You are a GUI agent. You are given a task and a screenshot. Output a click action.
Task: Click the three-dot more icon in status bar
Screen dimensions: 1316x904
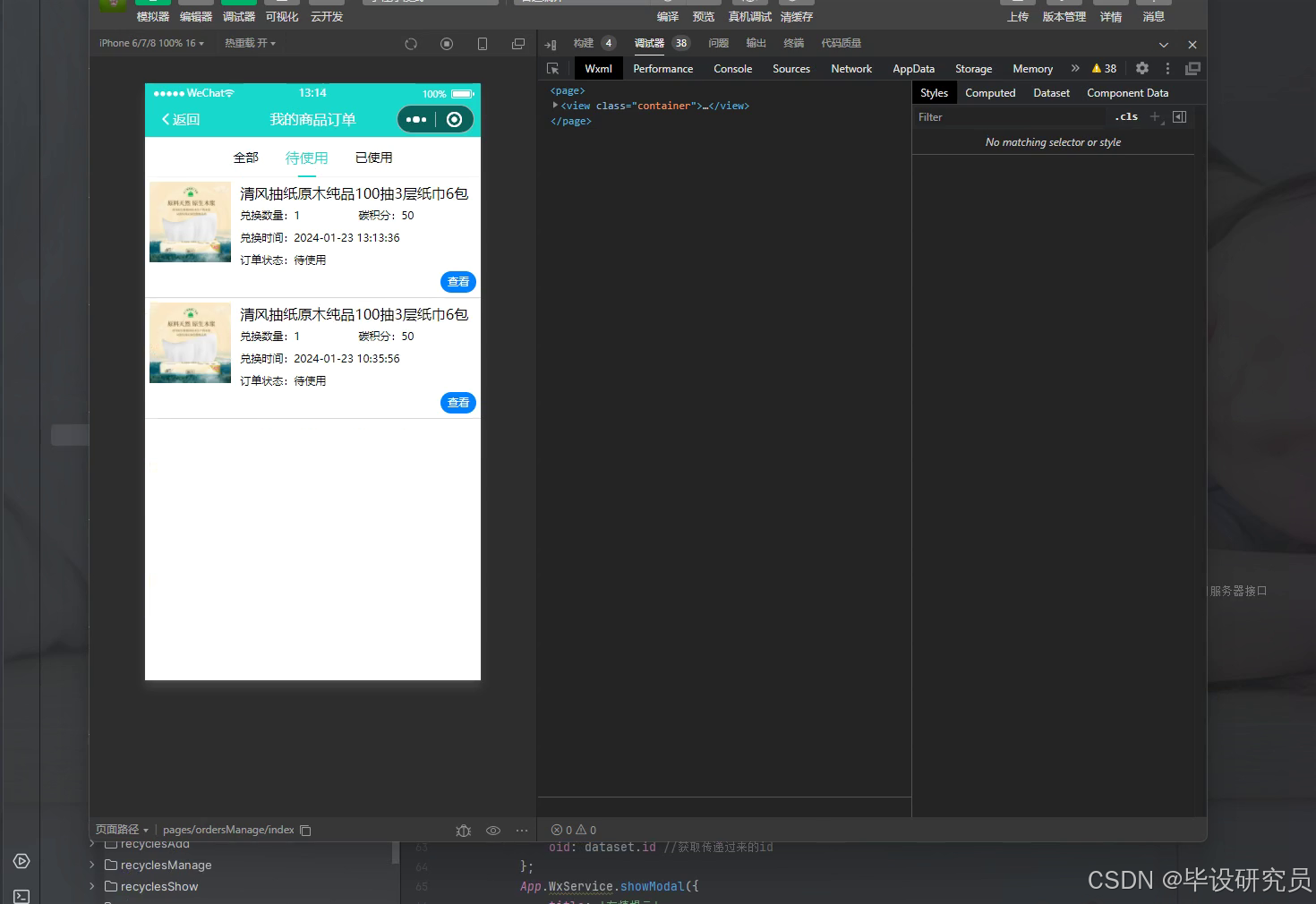[x=522, y=831]
